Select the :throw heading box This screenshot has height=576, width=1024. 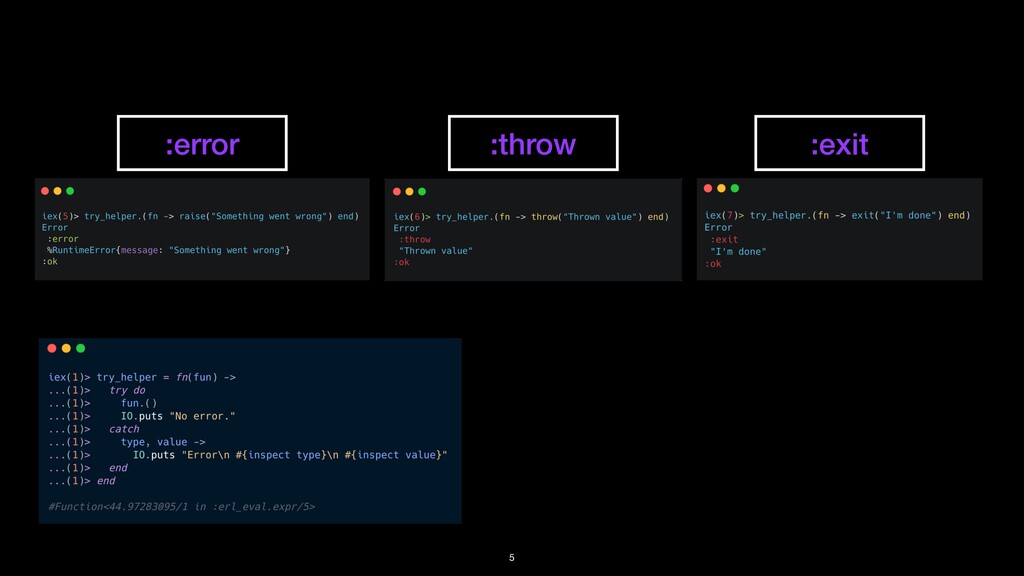[x=533, y=143]
